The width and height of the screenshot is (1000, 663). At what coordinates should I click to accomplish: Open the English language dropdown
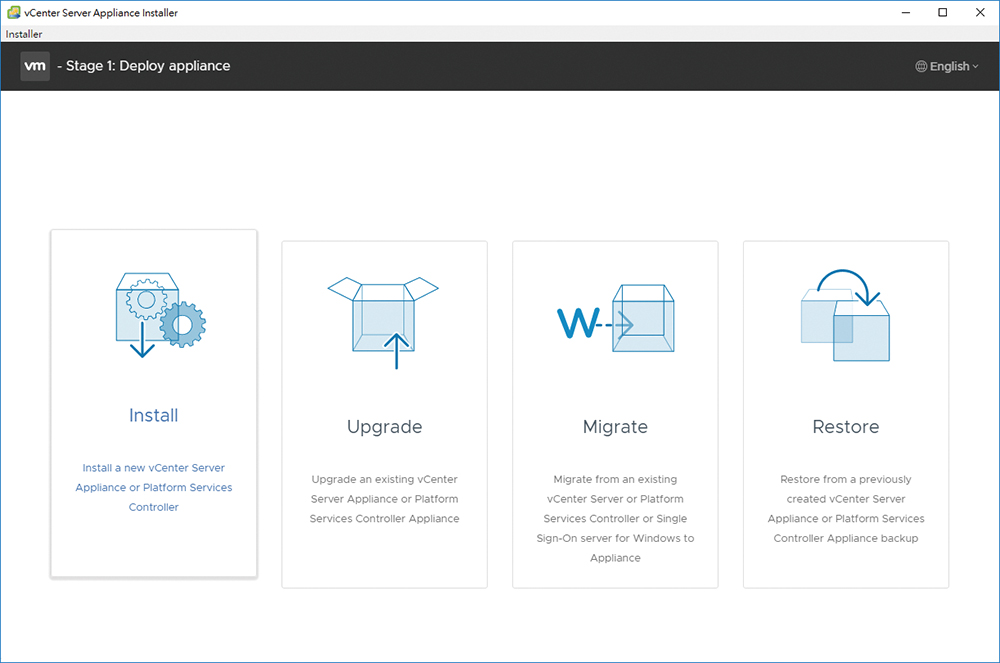[947, 66]
